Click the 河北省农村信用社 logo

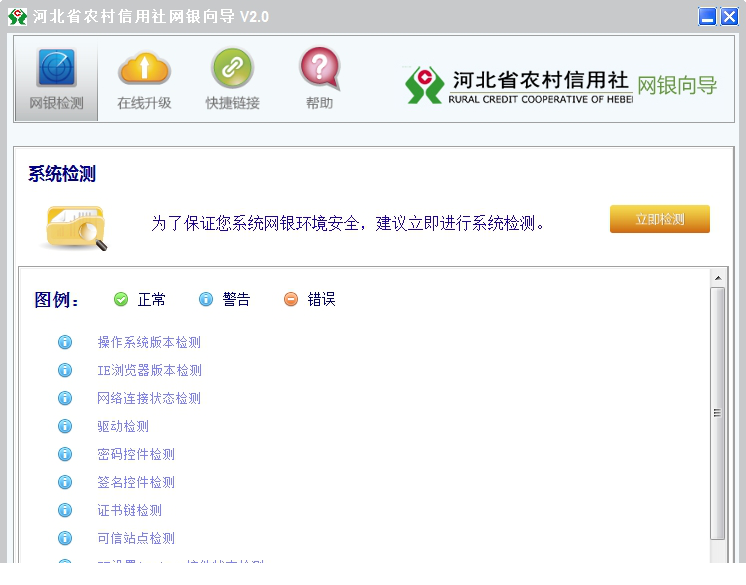pyautogui.click(x=519, y=86)
